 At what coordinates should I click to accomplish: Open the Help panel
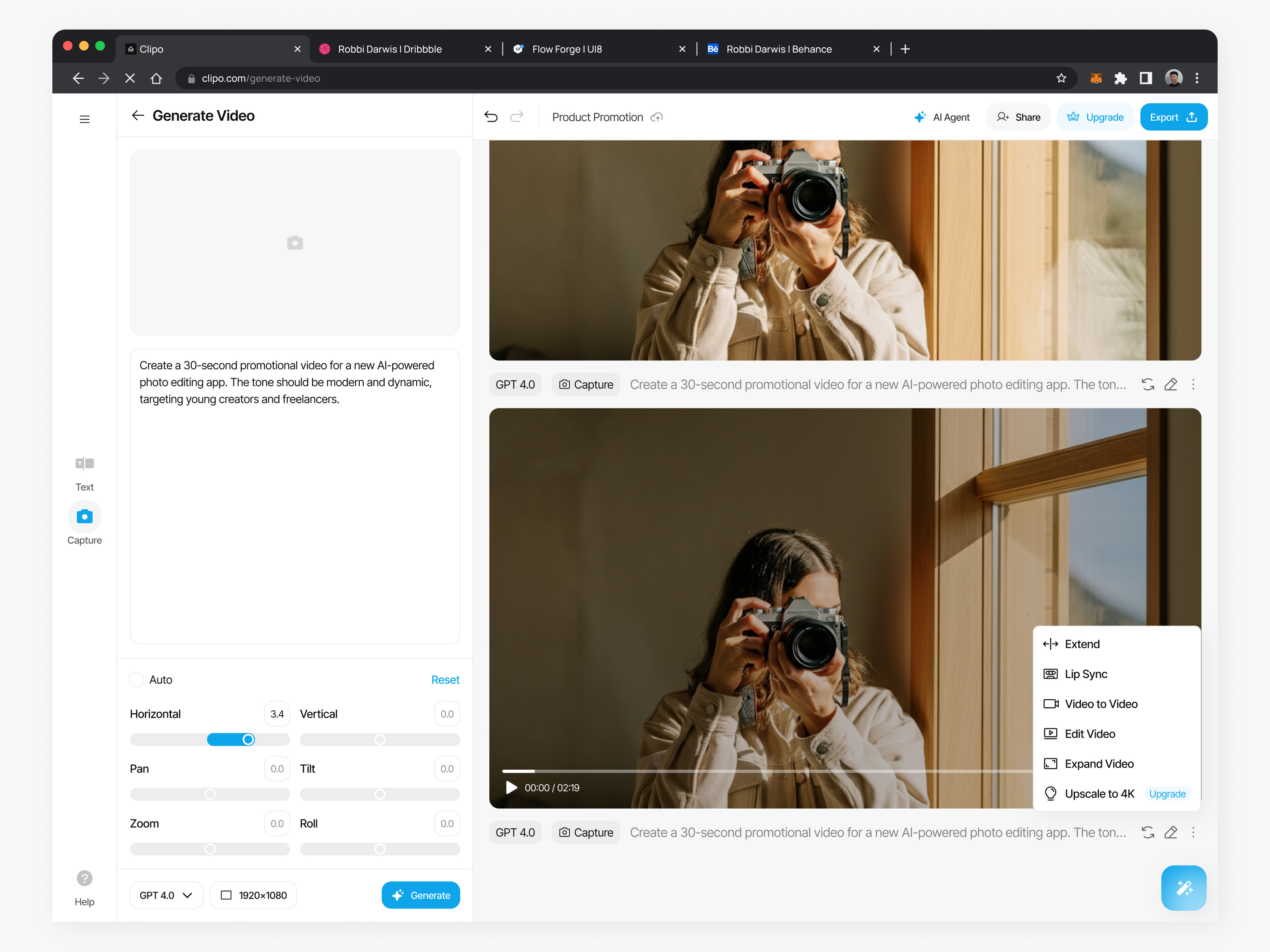(84, 878)
